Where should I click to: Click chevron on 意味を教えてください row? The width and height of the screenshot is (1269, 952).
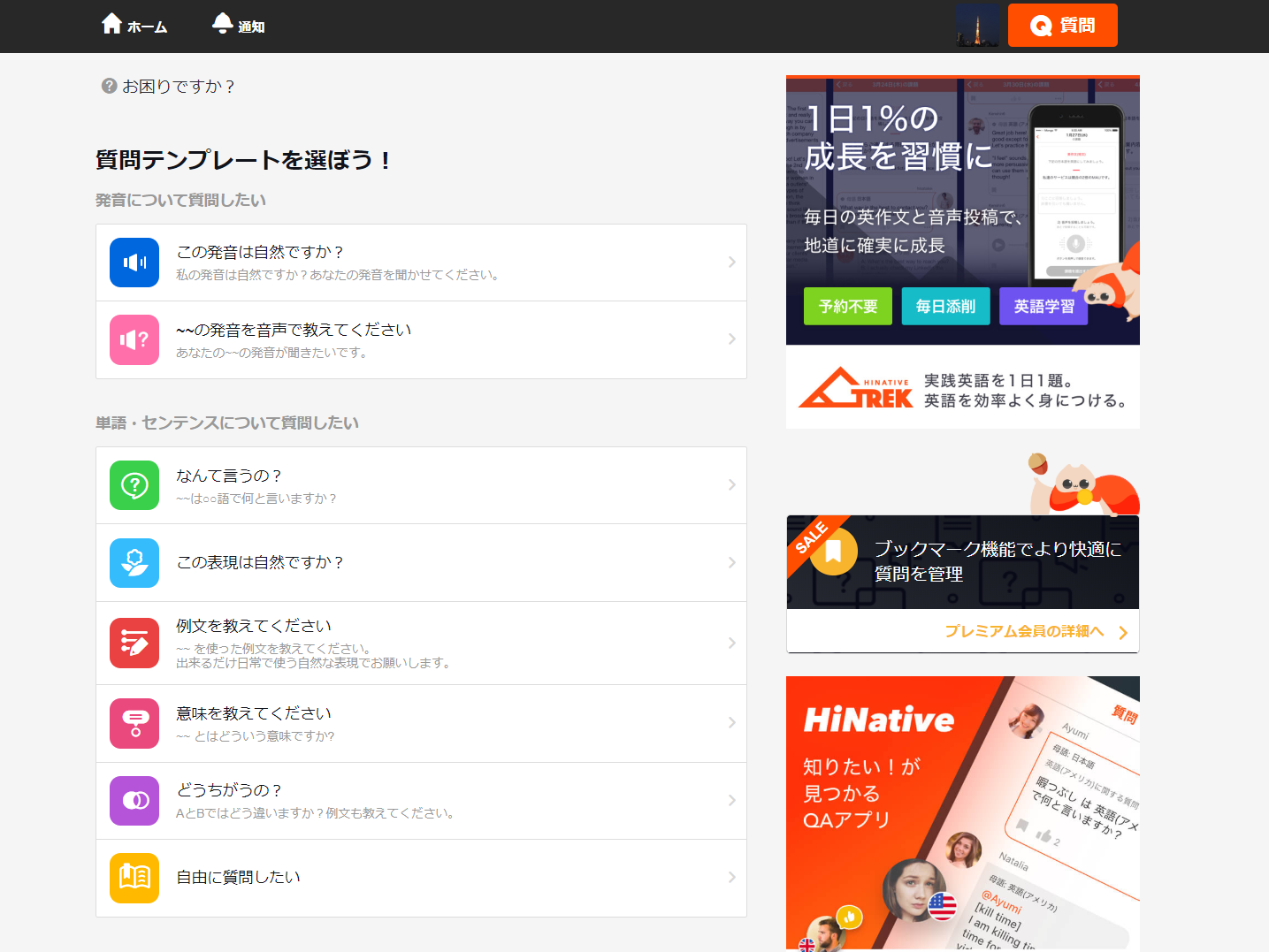731,722
